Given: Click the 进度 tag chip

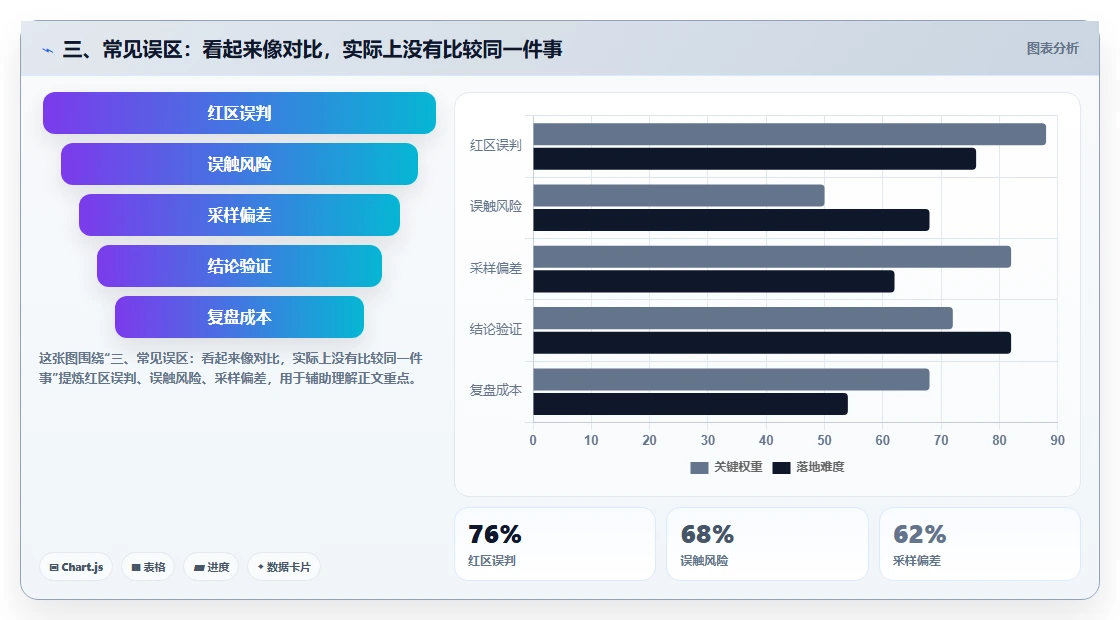Looking at the screenshot, I should (x=211, y=567).
